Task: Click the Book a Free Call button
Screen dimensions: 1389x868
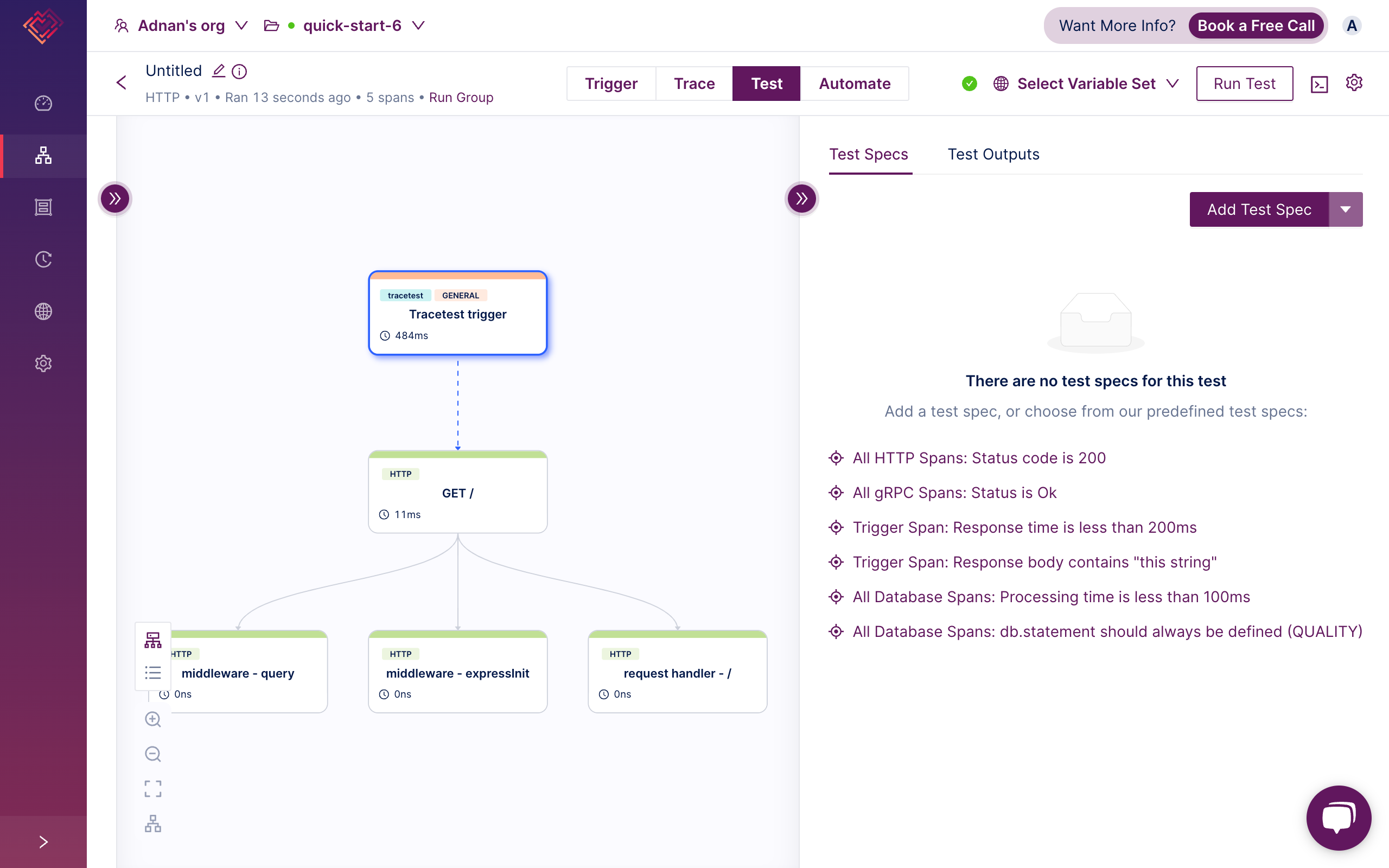Action: point(1256,26)
